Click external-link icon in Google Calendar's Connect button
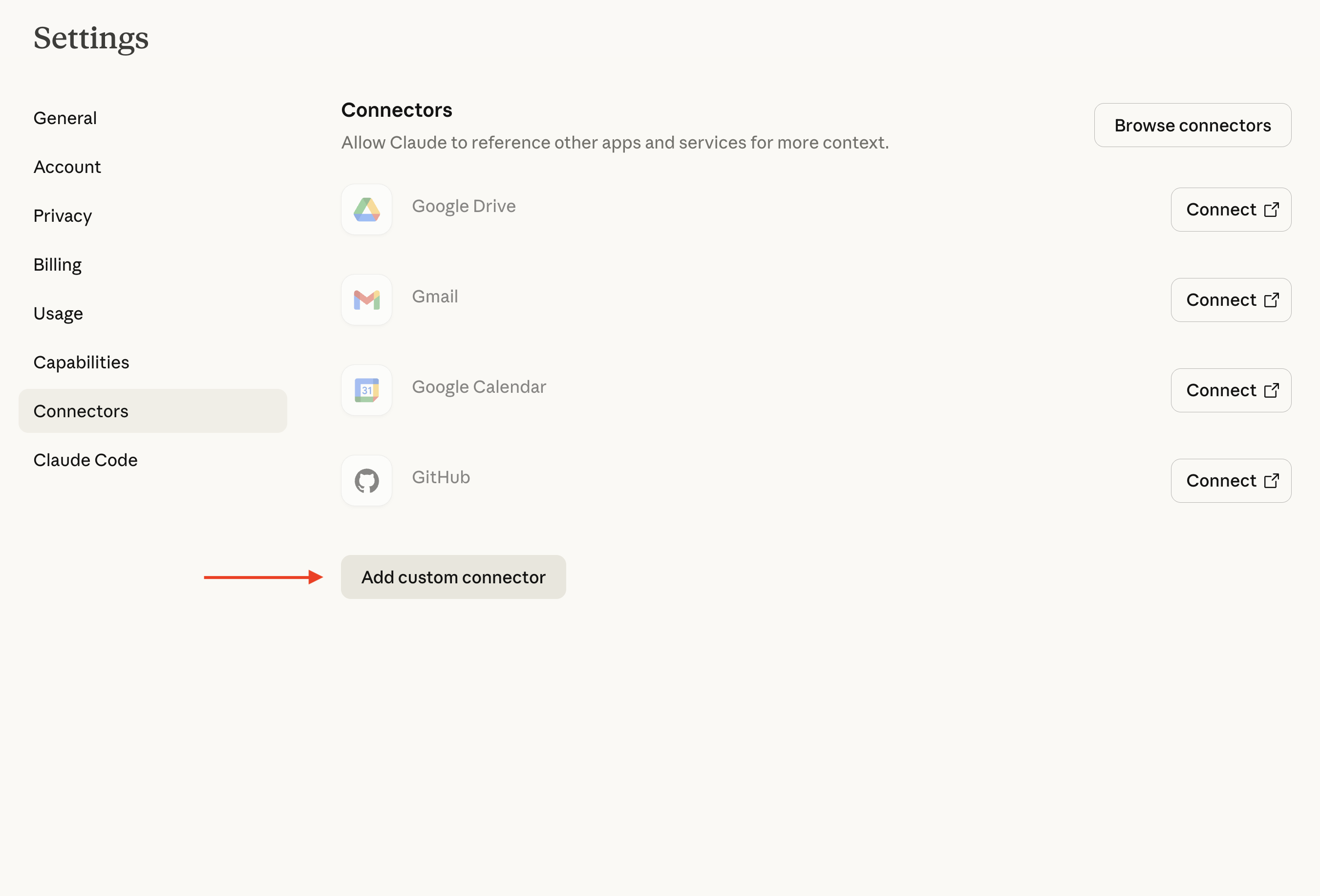This screenshot has width=1320, height=896. tap(1271, 390)
